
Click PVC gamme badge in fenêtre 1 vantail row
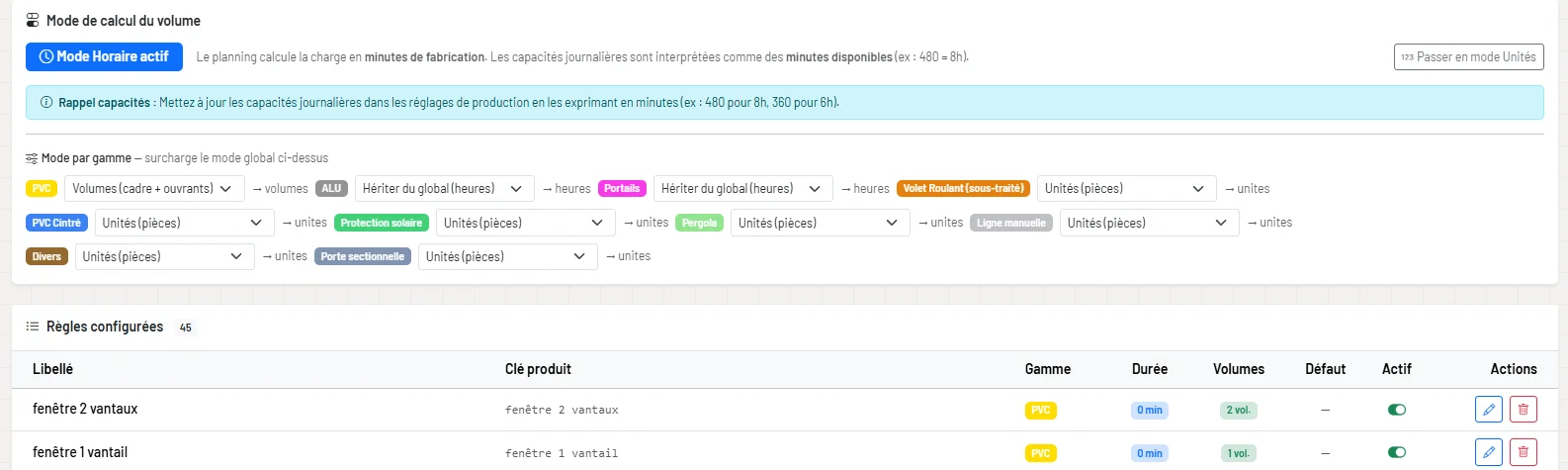click(1041, 453)
